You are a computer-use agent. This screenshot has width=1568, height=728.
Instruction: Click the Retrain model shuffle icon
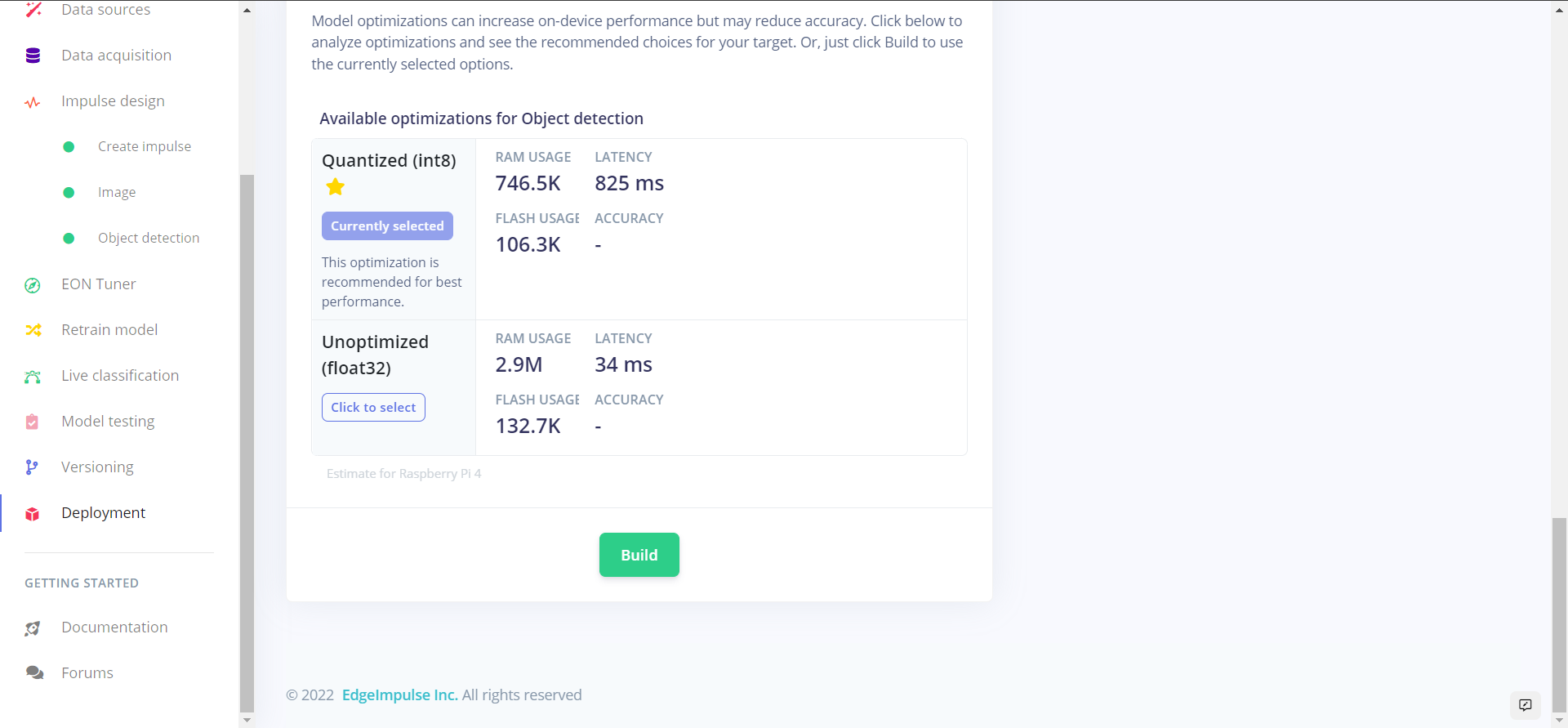(x=33, y=330)
